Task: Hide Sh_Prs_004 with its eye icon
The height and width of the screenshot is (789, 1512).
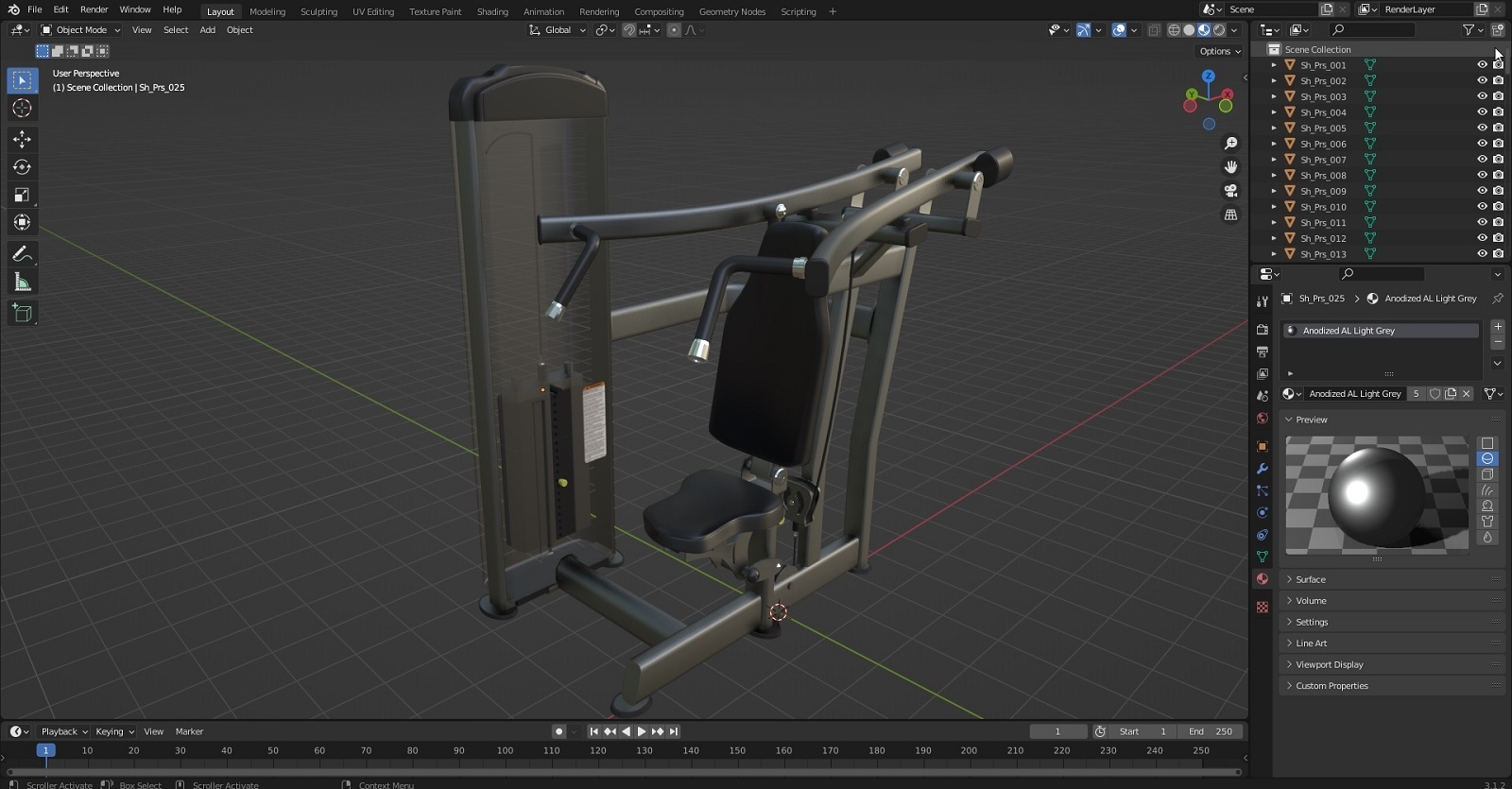Action: point(1482,112)
